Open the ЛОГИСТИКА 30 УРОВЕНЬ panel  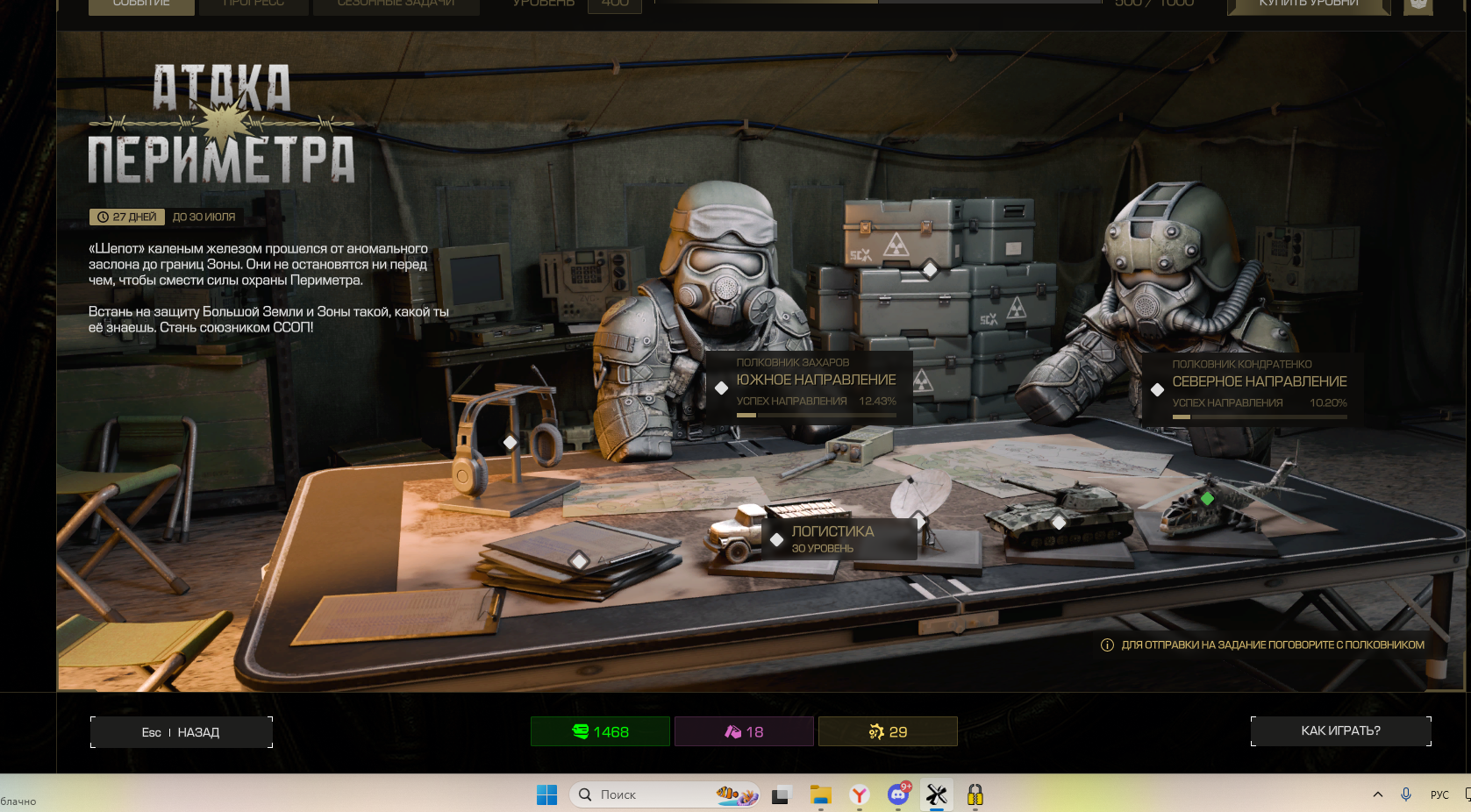click(x=839, y=539)
